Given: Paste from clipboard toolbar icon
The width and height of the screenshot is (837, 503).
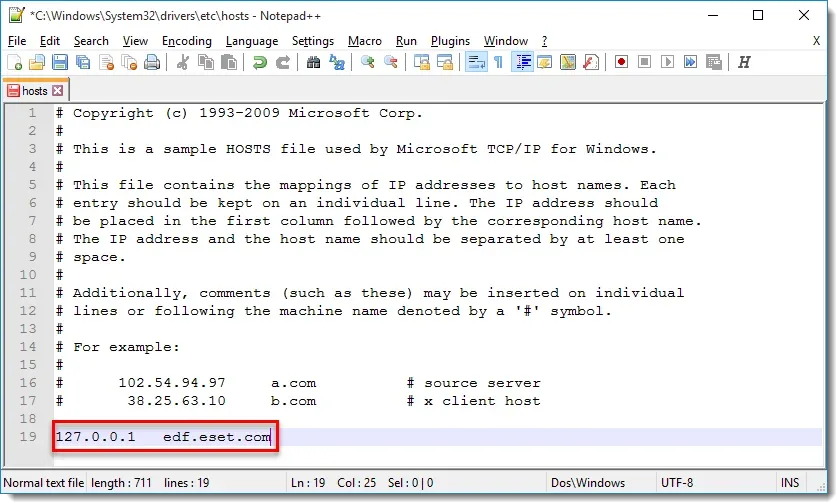Looking at the screenshot, I should coord(228,62).
